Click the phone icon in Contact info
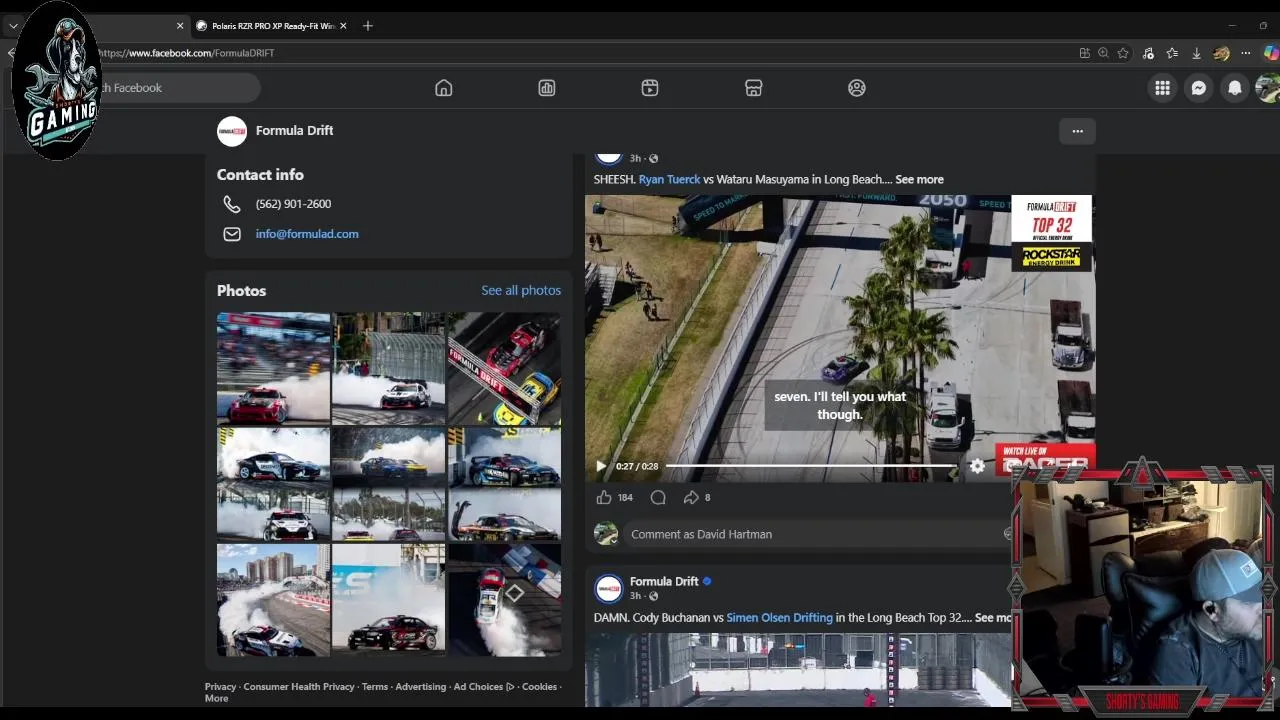Viewport: 1280px width, 720px height. [x=232, y=204]
